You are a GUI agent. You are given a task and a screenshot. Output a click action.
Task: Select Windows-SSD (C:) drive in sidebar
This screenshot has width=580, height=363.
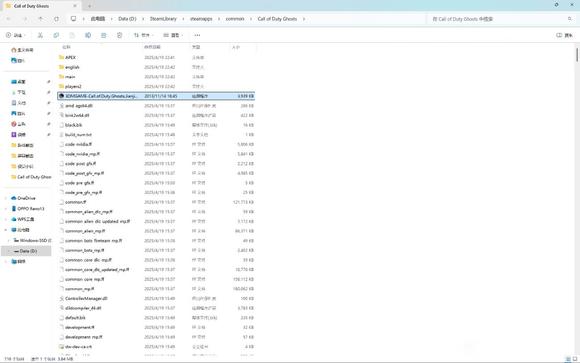tap(32, 241)
